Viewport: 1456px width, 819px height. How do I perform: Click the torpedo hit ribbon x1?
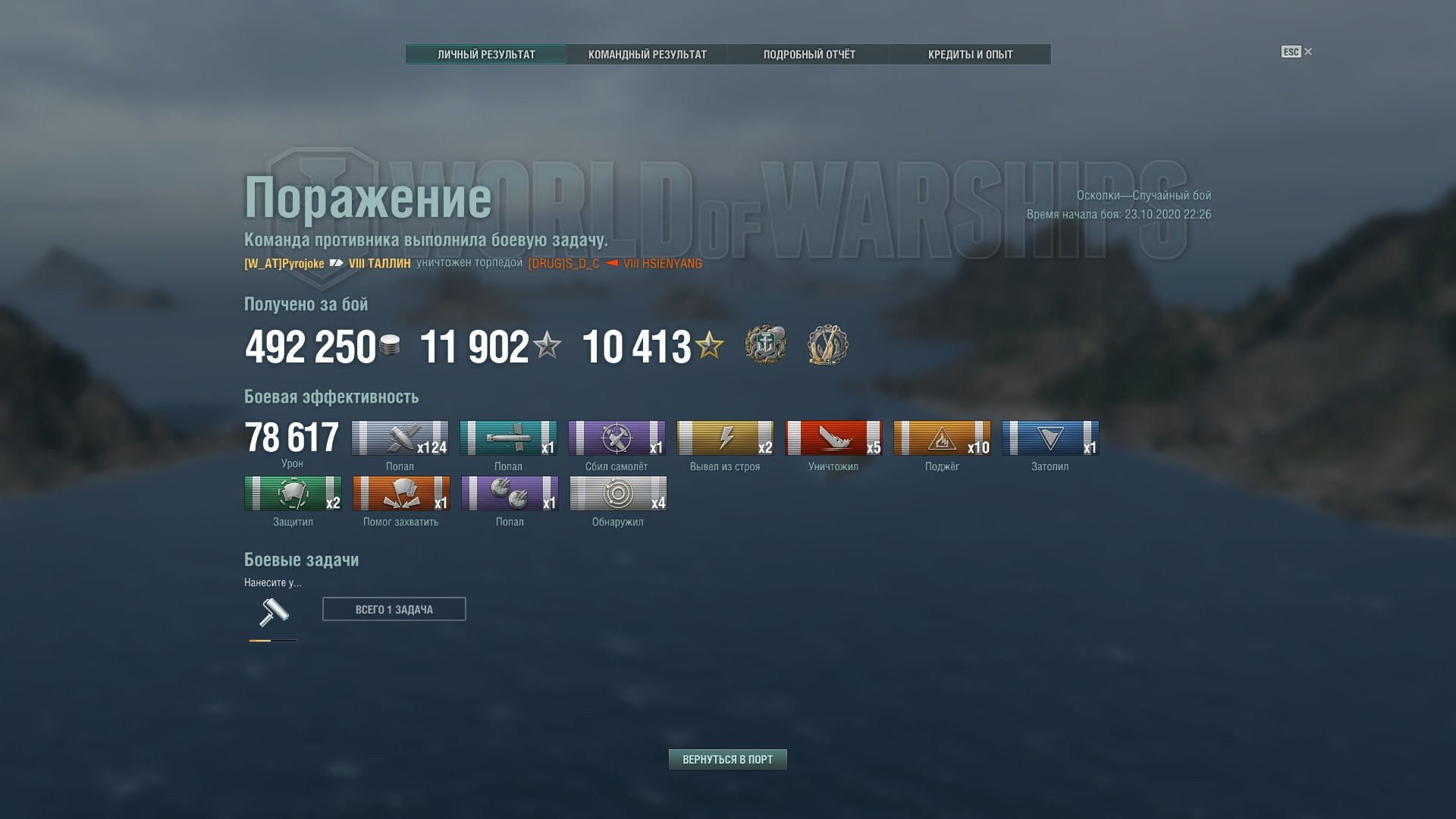point(508,438)
